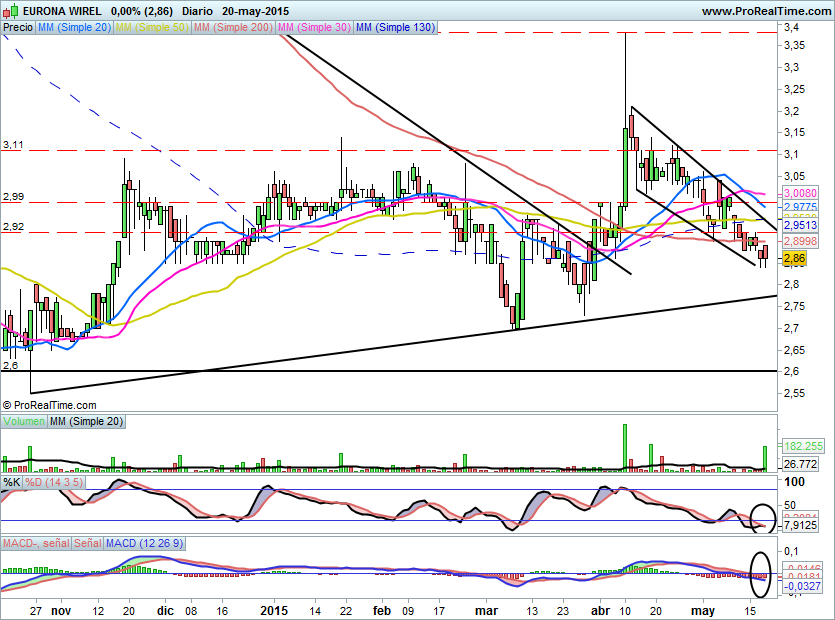
Task: Click the 3,4 price scale label
Action: pos(791,27)
